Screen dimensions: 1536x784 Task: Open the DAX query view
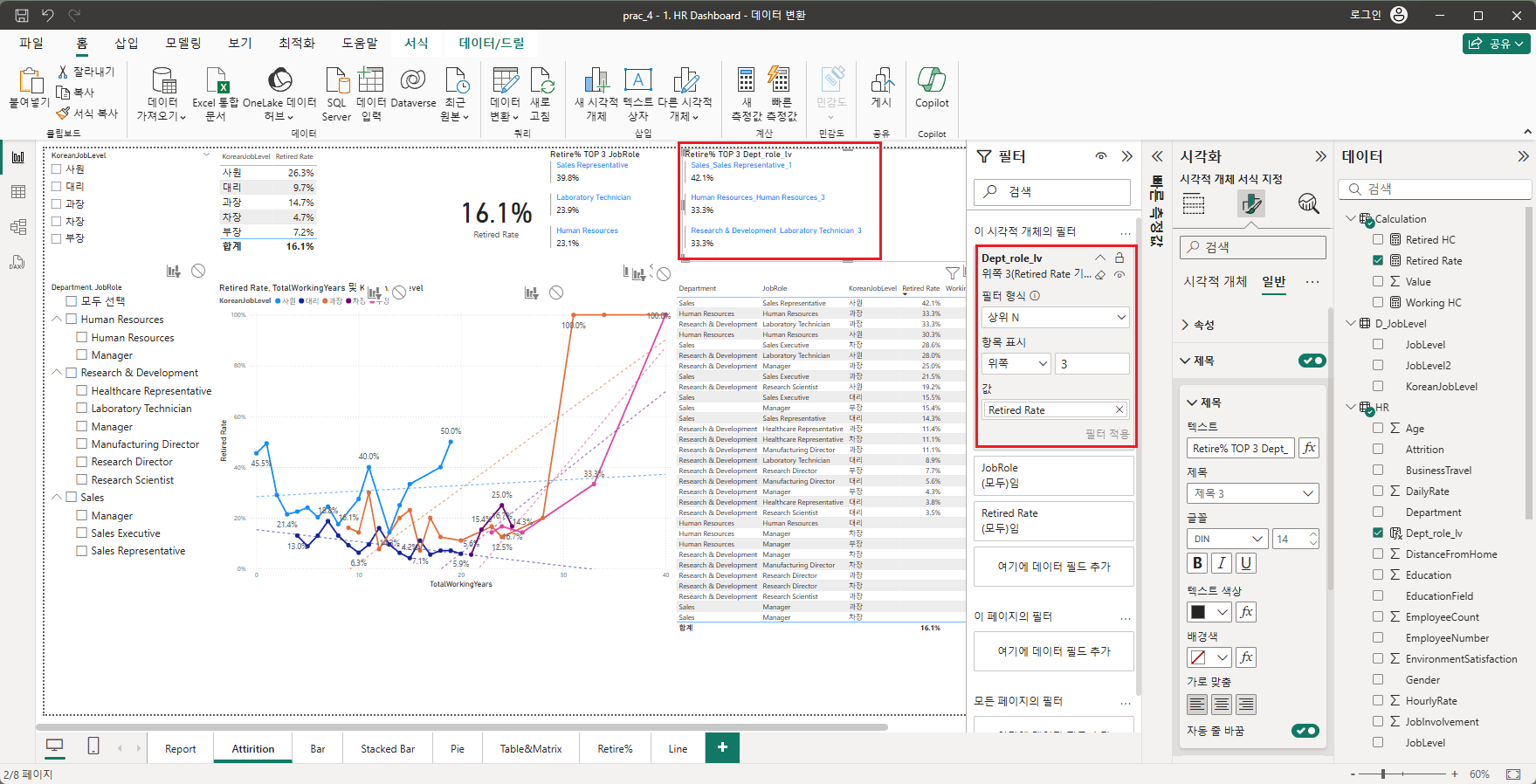pos(18,262)
